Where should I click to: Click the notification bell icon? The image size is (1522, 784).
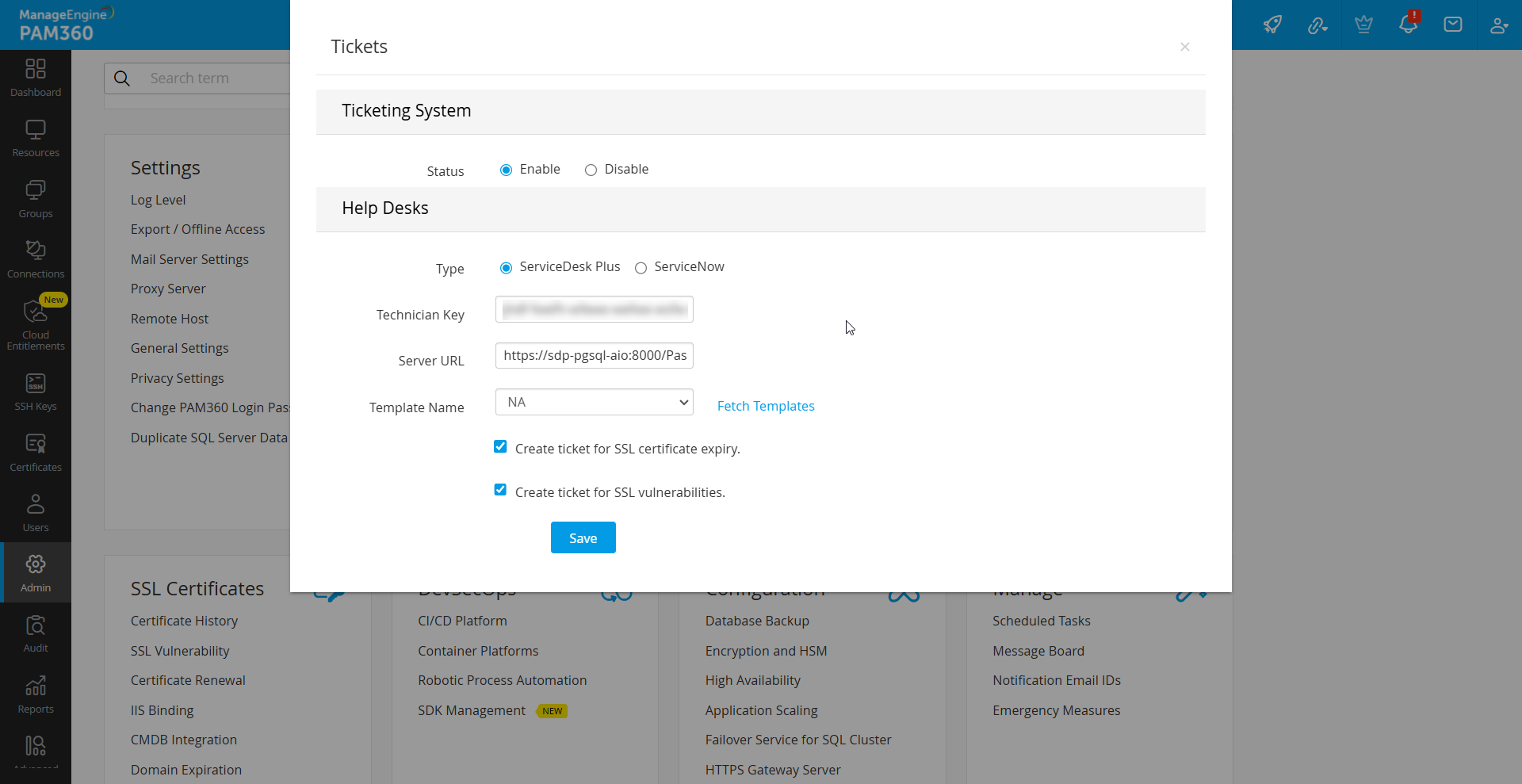click(1408, 25)
